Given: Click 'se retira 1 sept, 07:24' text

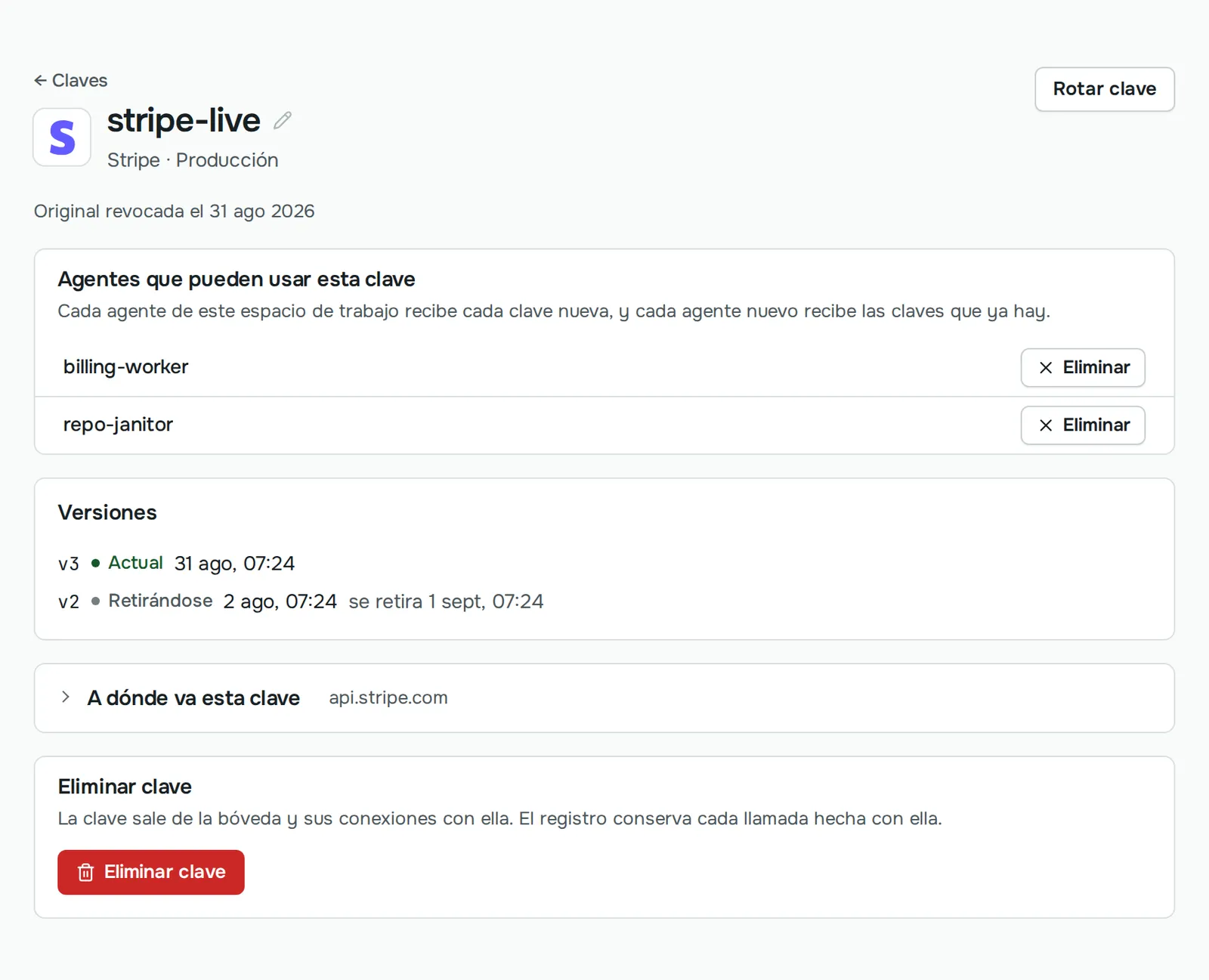Looking at the screenshot, I should 446,601.
